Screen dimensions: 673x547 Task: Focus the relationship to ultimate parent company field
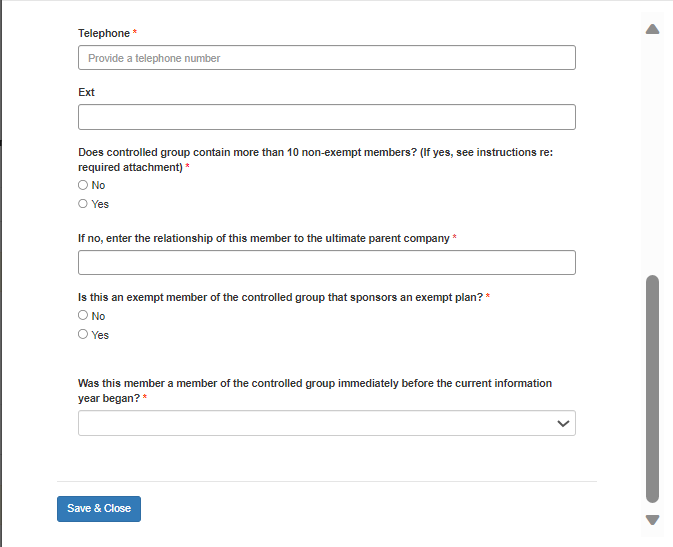[x=326, y=262]
